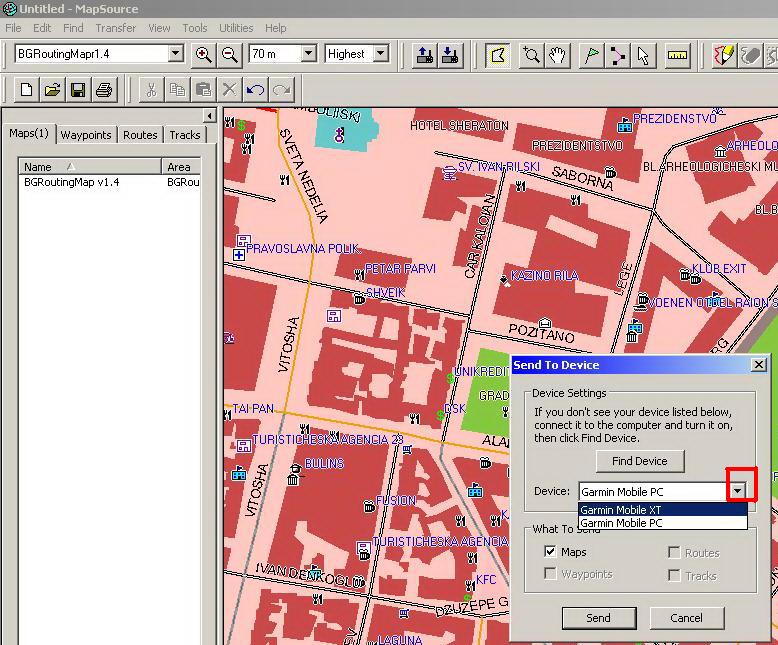This screenshot has height=645, width=778.
Task: Collapse the left panel with arrow button
Action: click(210, 116)
